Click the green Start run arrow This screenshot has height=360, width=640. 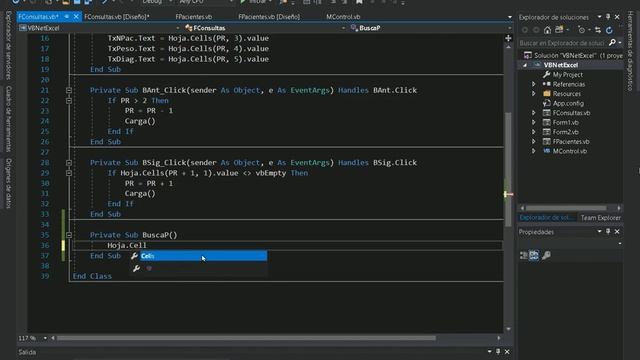coord(243,2)
